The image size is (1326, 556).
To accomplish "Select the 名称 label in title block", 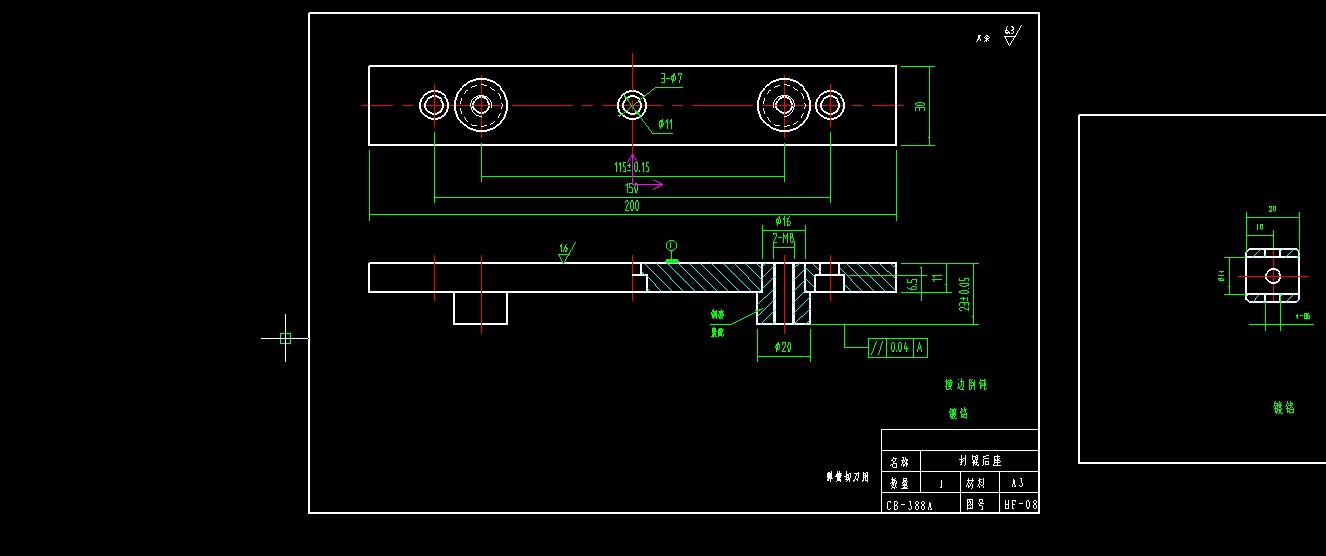I will pyautogui.click(x=899, y=462).
